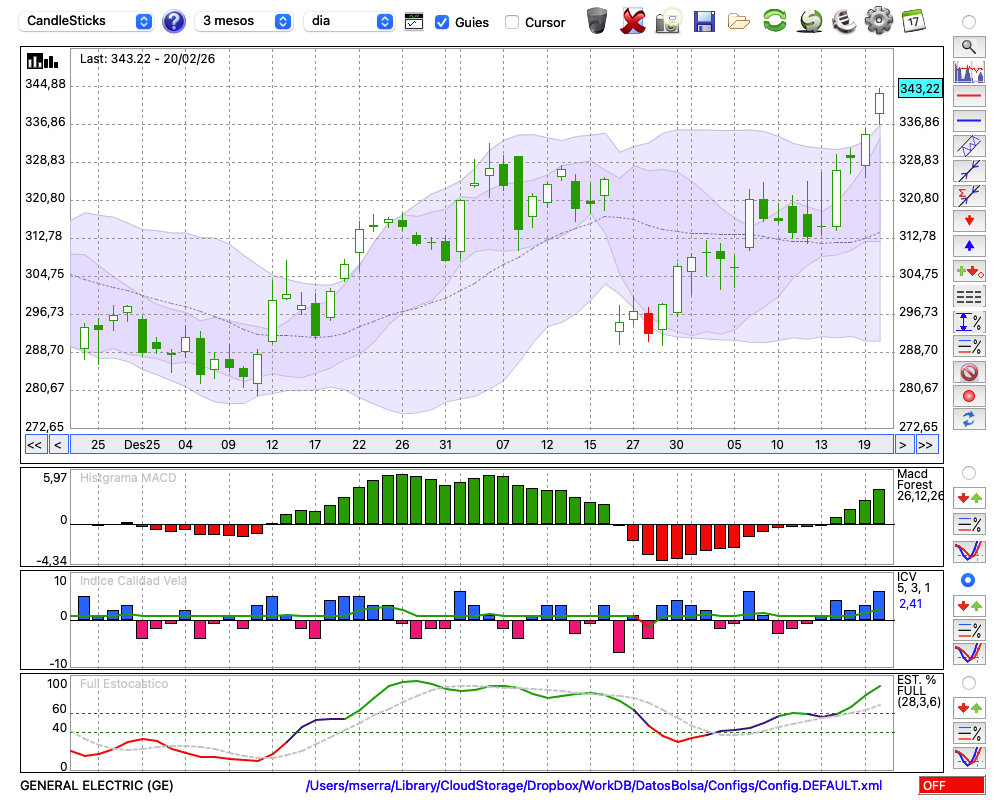The height and width of the screenshot is (800, 1000).
Task: Click the main chart lines percent tool
Action: click(969, 346)
